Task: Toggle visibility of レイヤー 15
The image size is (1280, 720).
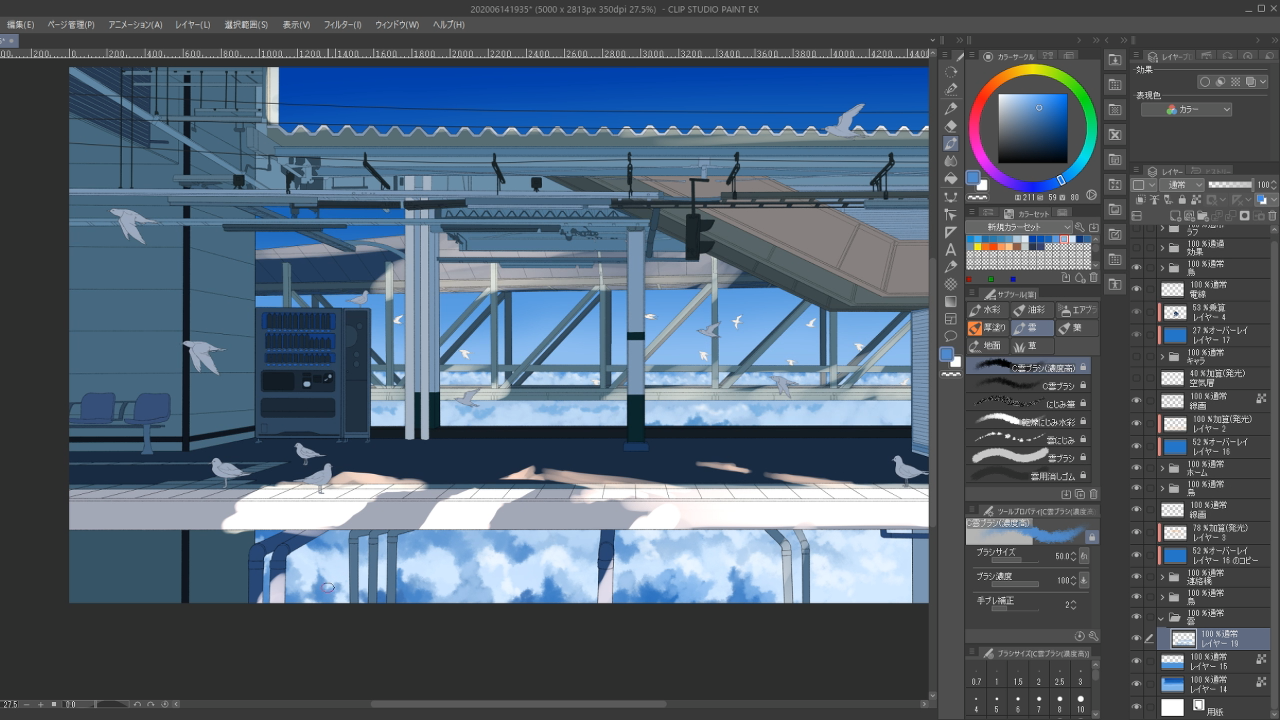Action: 1136,661
